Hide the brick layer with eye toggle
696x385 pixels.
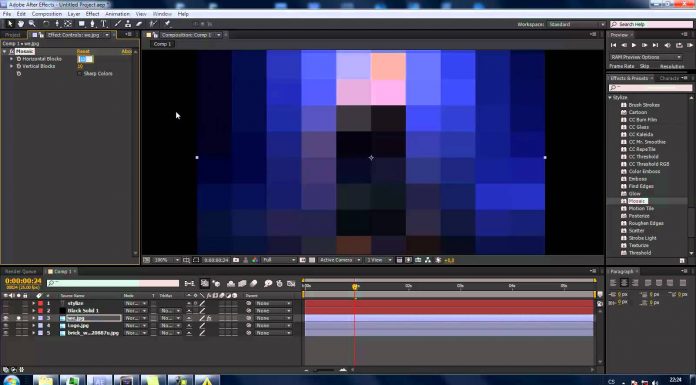point(6,333)
